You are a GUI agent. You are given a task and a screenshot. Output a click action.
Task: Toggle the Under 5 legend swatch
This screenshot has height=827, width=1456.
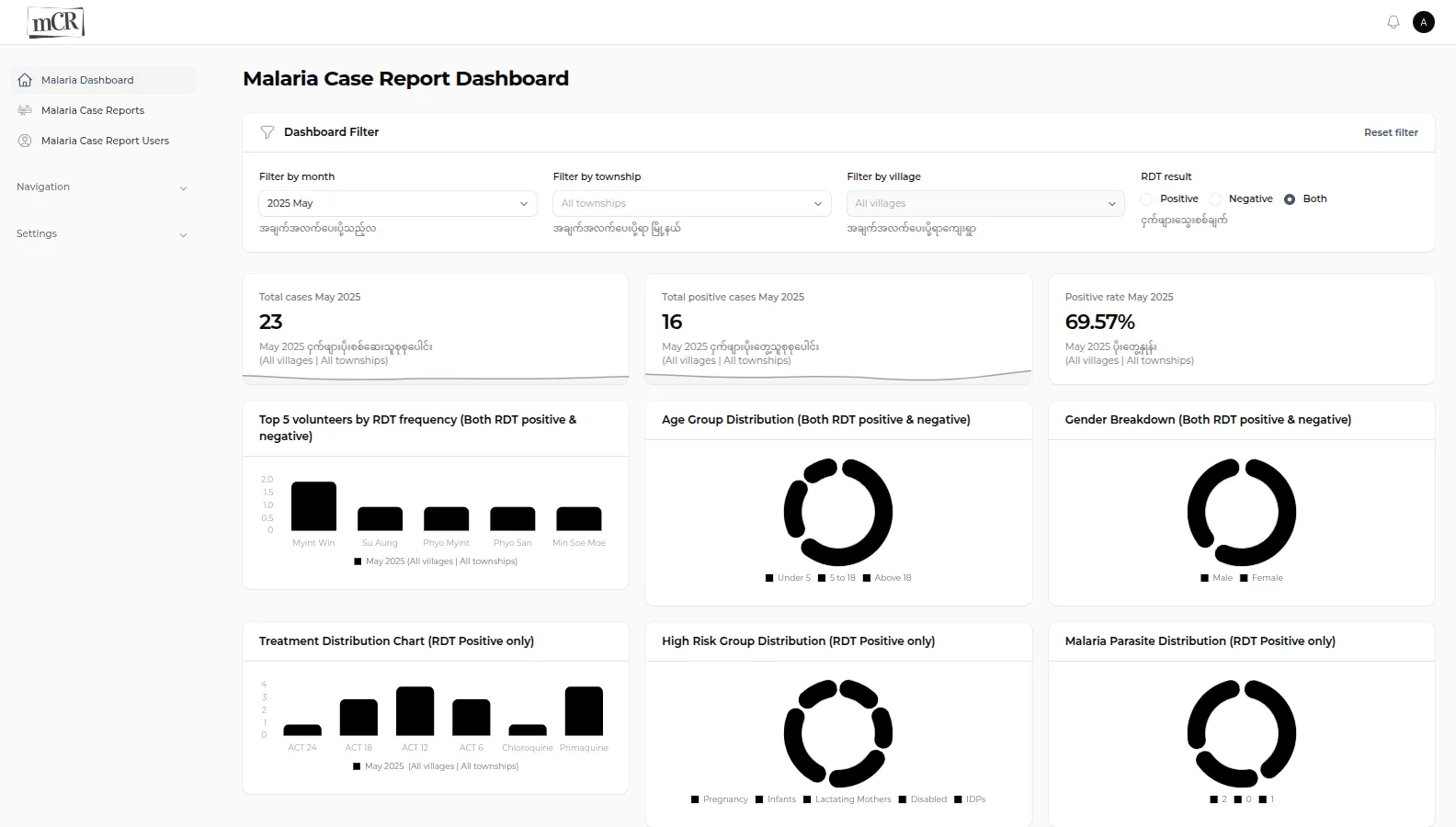coord(769,578)
